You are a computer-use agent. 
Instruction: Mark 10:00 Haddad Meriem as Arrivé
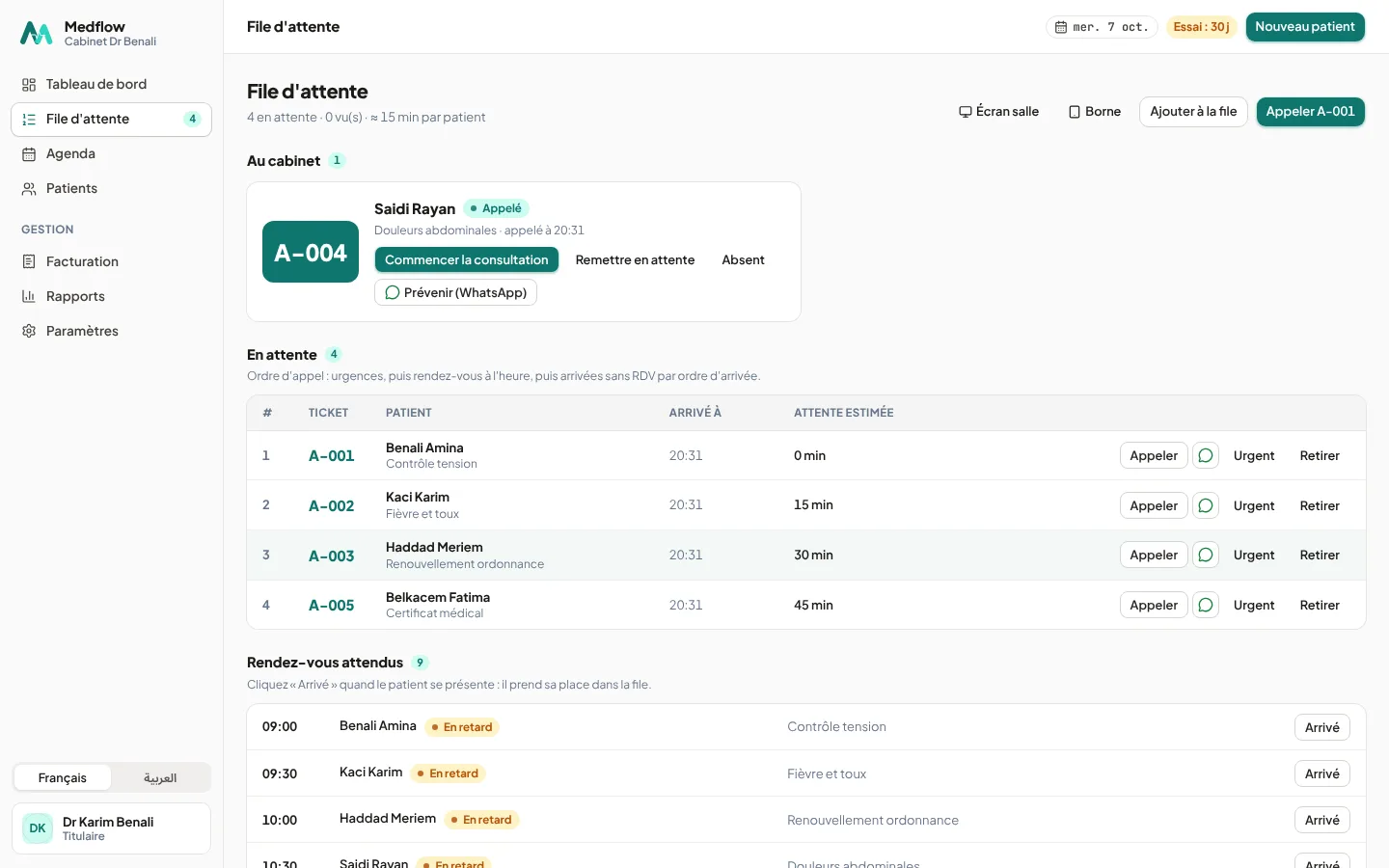[x=1321, y=820]
